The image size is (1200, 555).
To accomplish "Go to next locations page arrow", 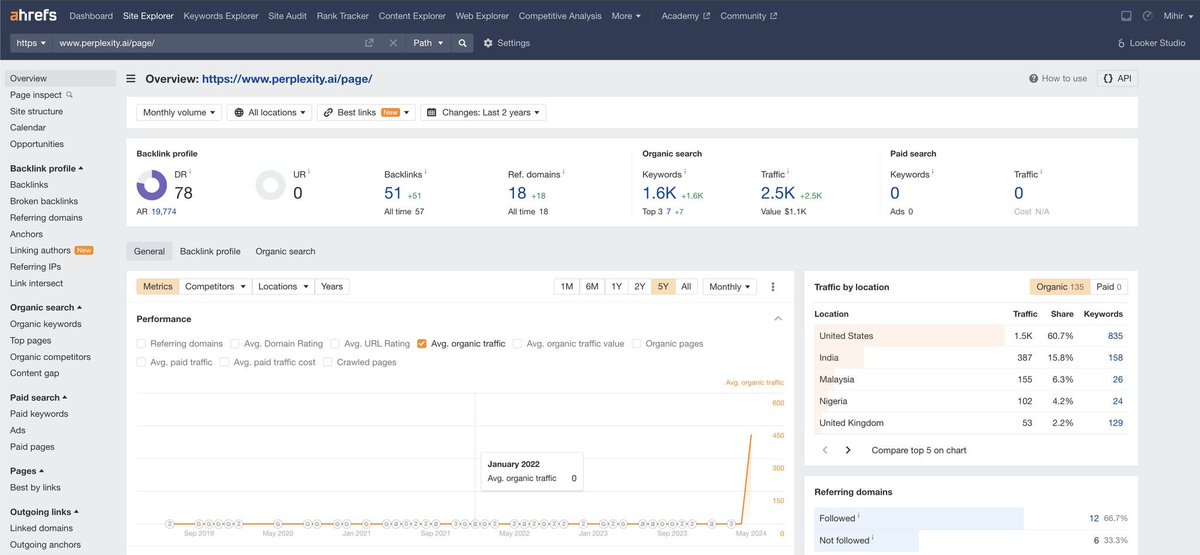I will click(x=848, y=450).
